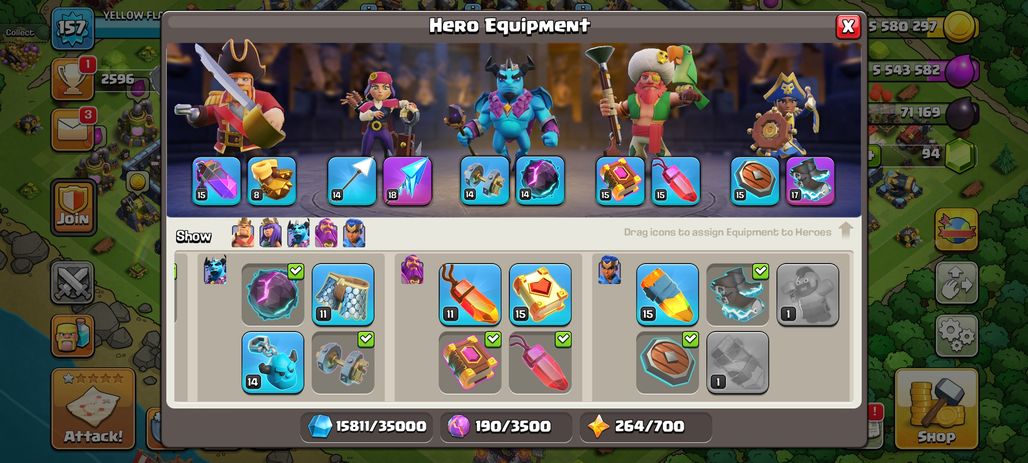Tap the Starry Ore counter 264/700
This screenshot has height=463, width=1028.
(x=646, y=426)
